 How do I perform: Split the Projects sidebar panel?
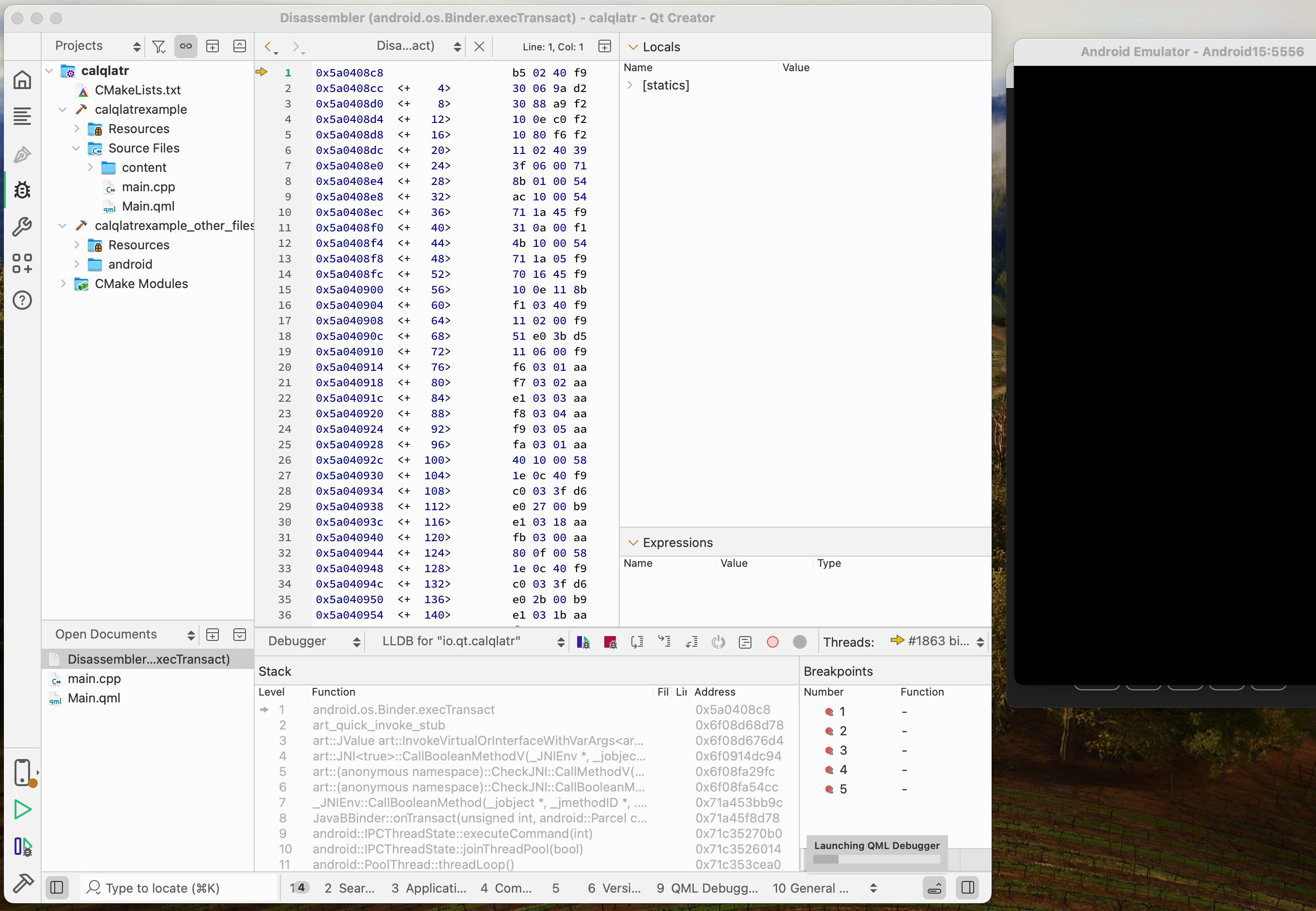[x=213, y=47]
